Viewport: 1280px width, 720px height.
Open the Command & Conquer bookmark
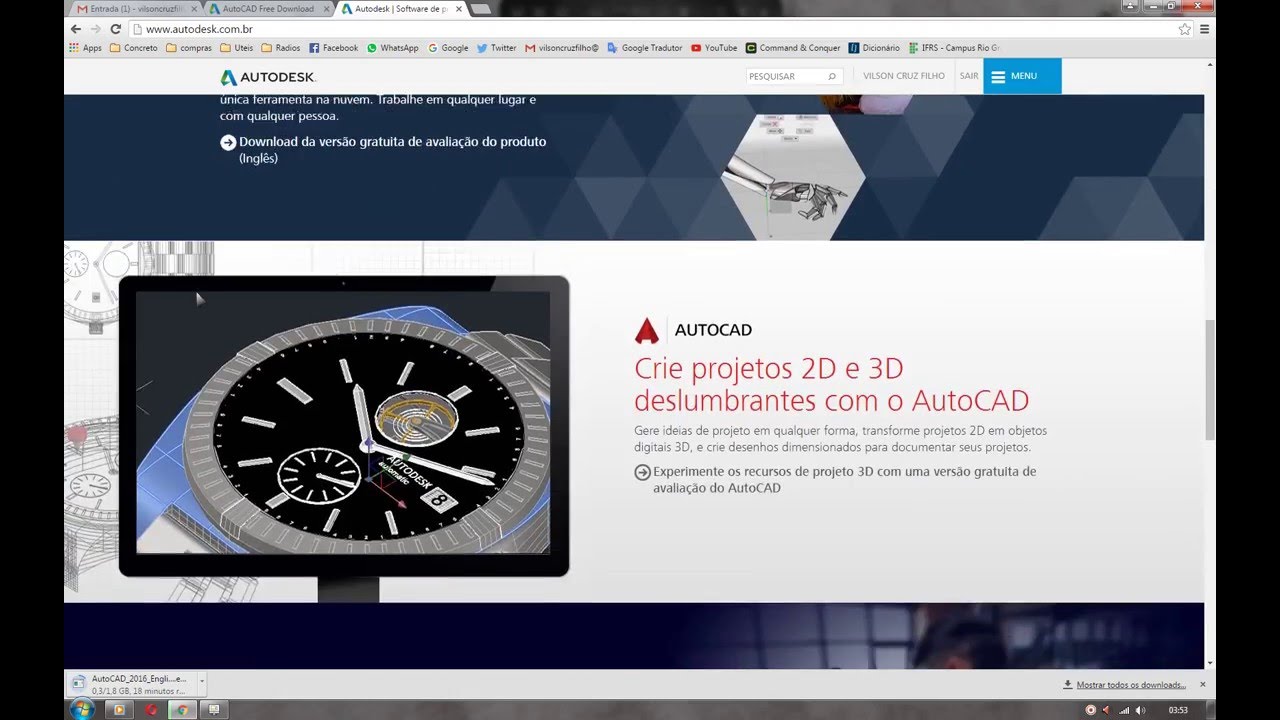(794, 48)
